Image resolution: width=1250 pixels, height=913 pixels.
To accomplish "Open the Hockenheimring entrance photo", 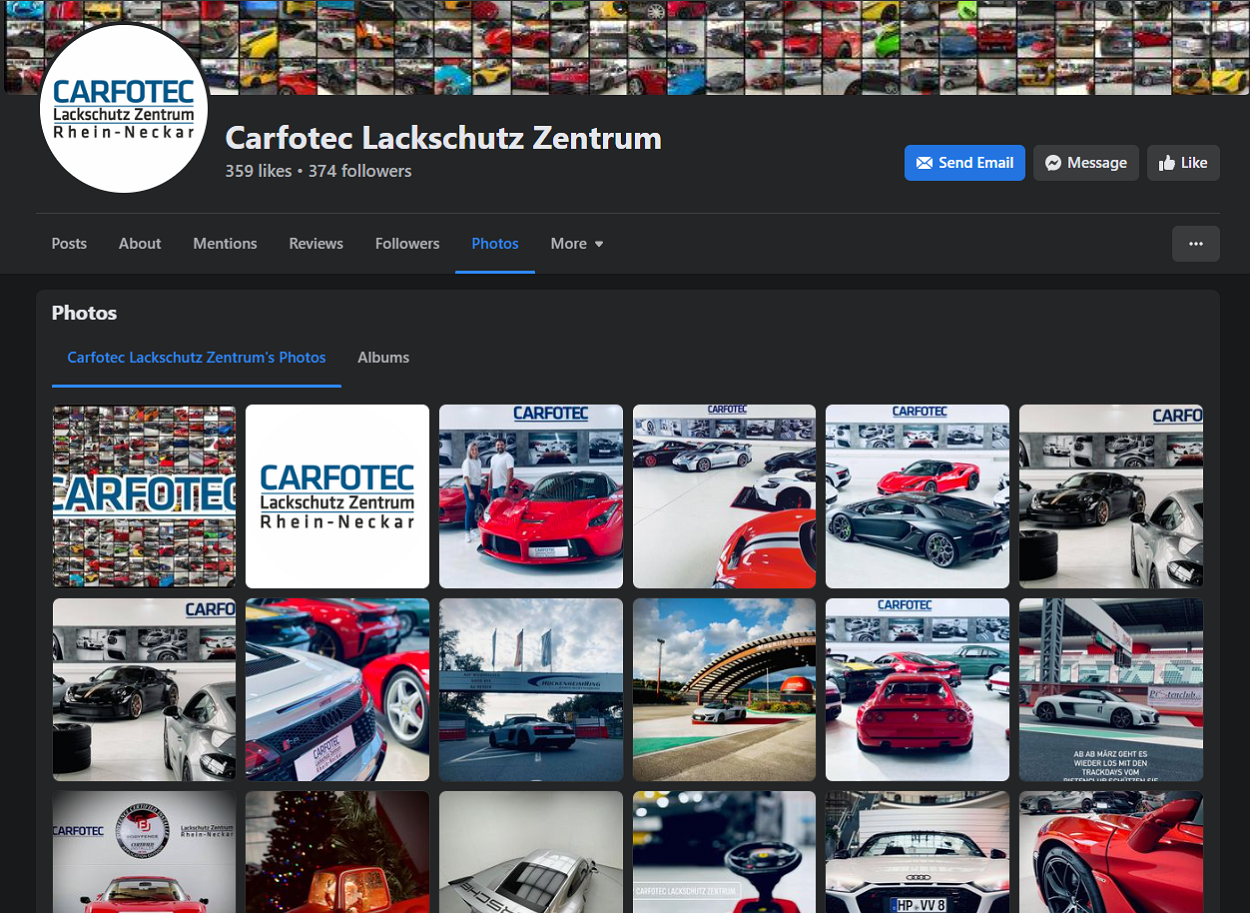I will point(531,689).
